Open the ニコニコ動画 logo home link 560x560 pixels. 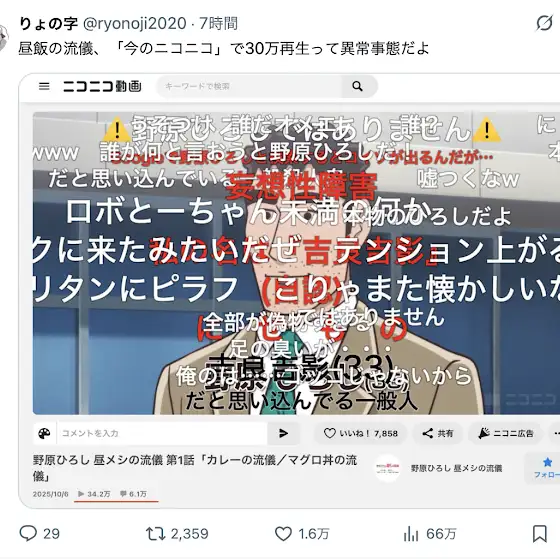click(x=102, y=86)
